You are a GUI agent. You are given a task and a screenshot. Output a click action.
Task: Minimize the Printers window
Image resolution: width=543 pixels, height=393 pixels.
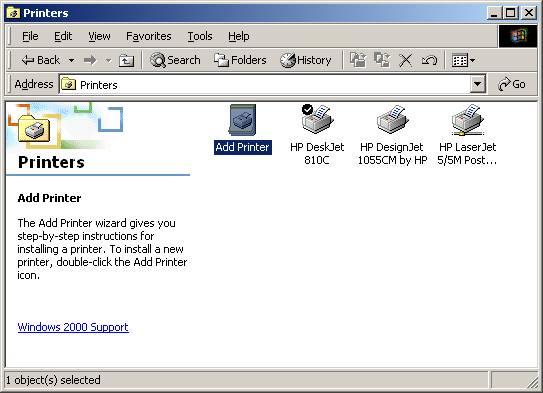tap(493, 13)
